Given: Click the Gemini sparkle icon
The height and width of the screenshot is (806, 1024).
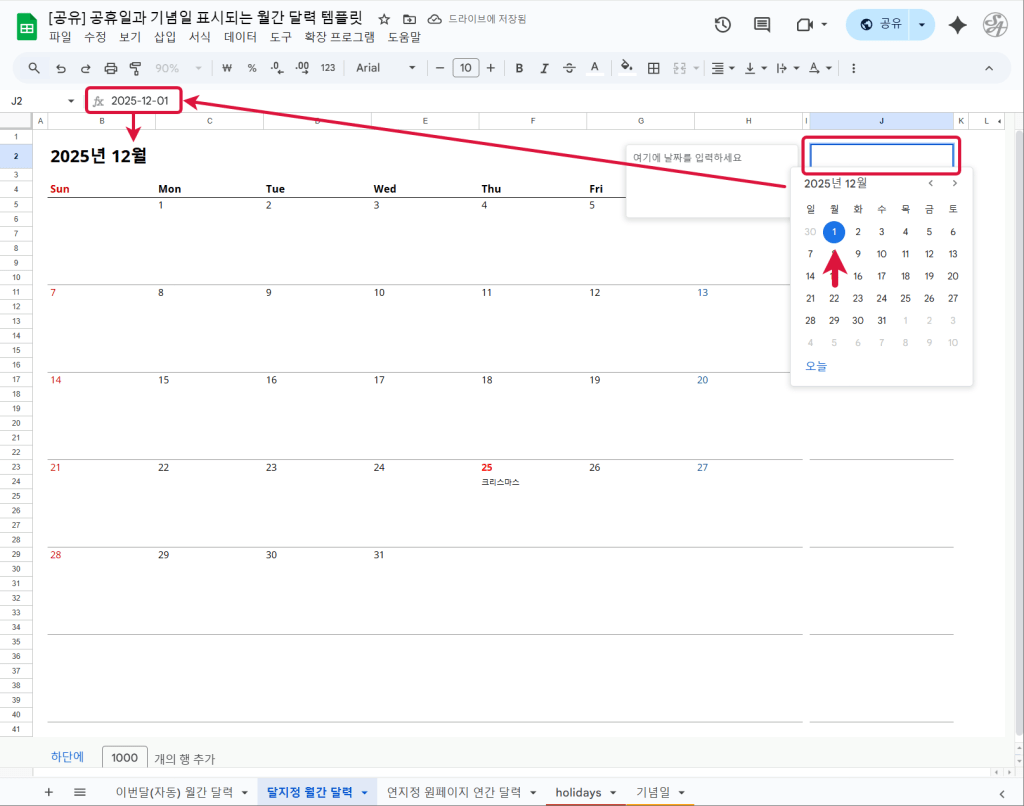Looking at the screenshot, I should click(957, 25).
